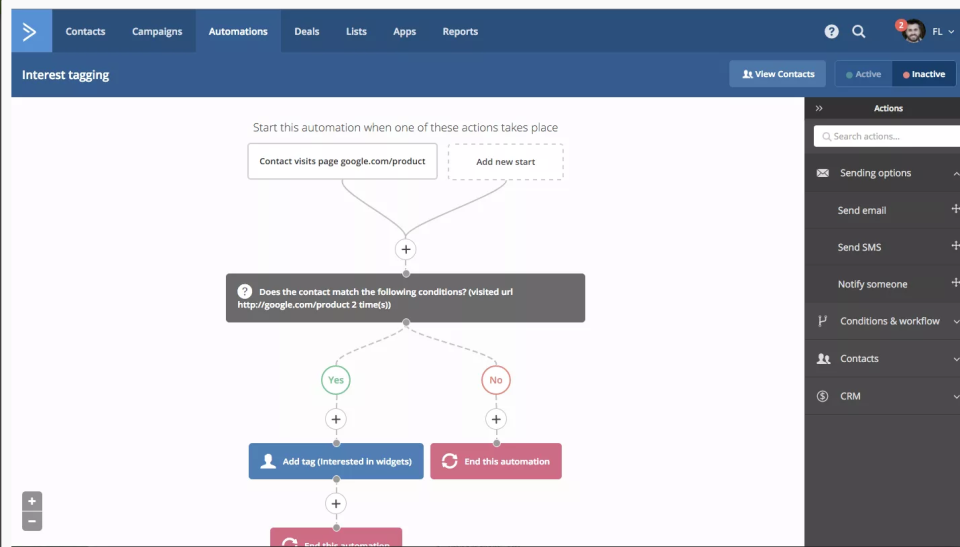Expand the Conditions & workflow section

(888, 321)
